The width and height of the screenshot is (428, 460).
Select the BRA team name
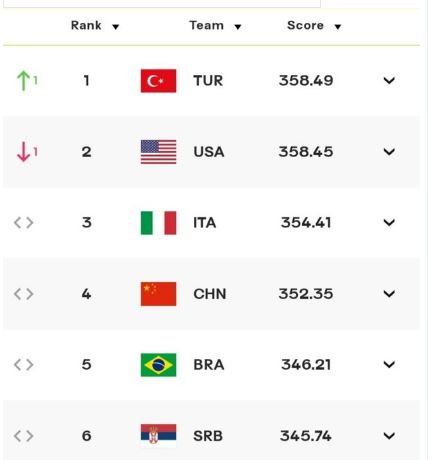pyautogui.click(x=209, y=365)
